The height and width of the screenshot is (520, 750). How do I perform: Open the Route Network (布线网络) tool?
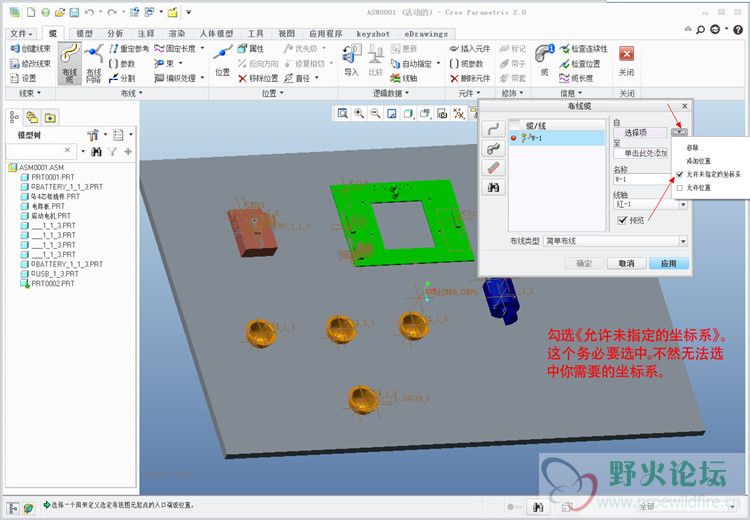(x=94, y=63)
